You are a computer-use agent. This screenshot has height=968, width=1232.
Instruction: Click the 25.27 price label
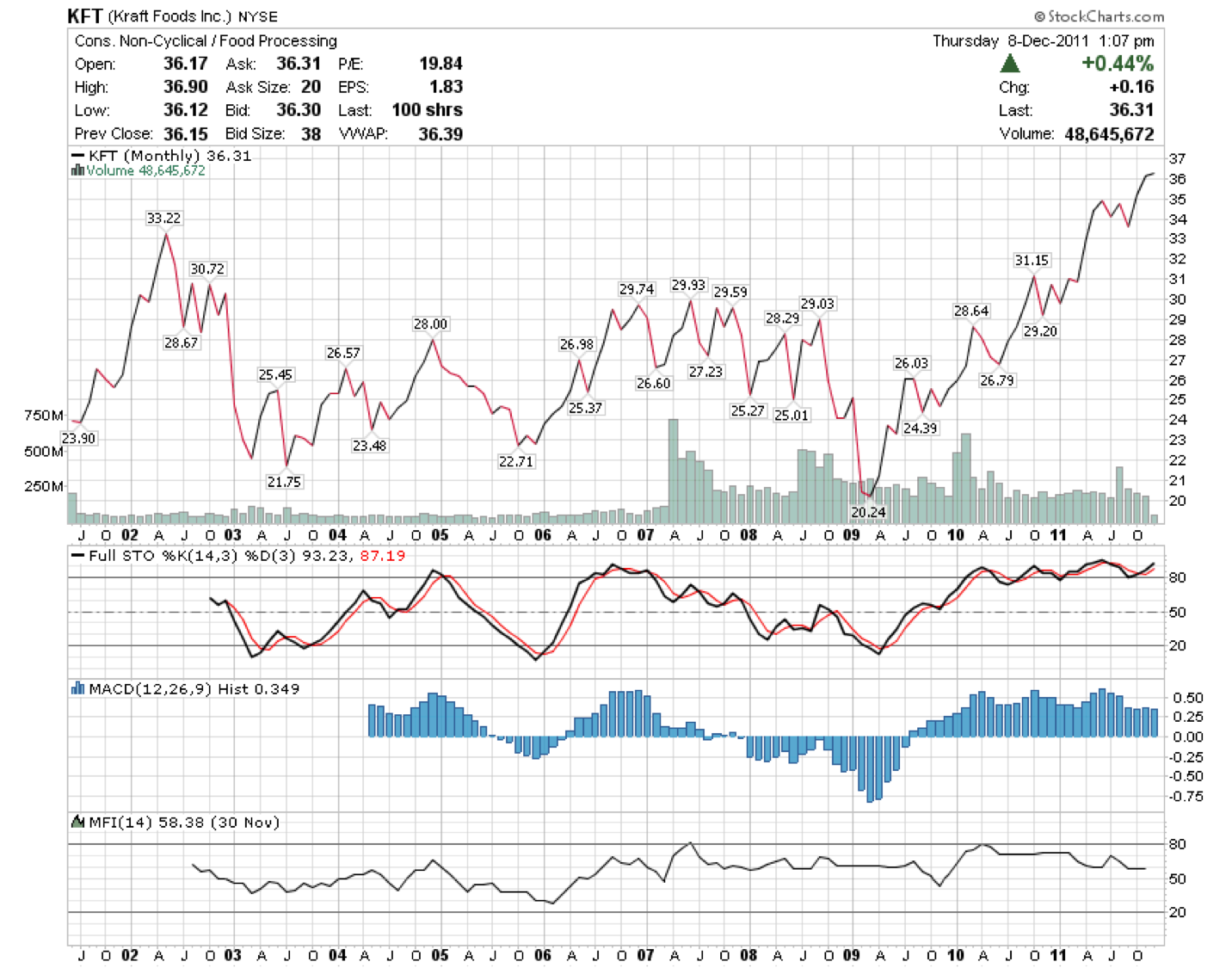[x=748, y=410]
